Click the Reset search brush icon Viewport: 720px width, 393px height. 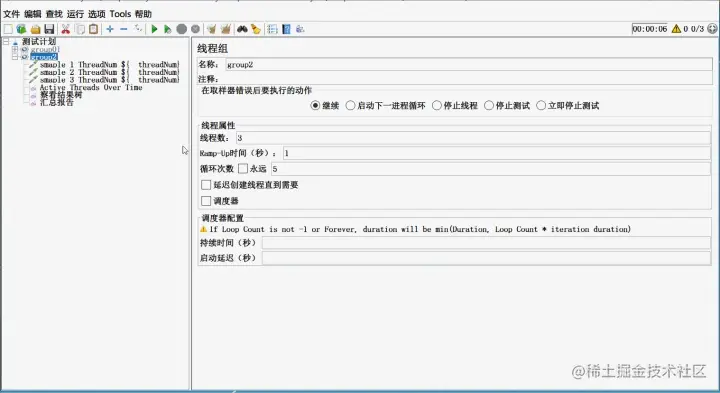[256, 29]
